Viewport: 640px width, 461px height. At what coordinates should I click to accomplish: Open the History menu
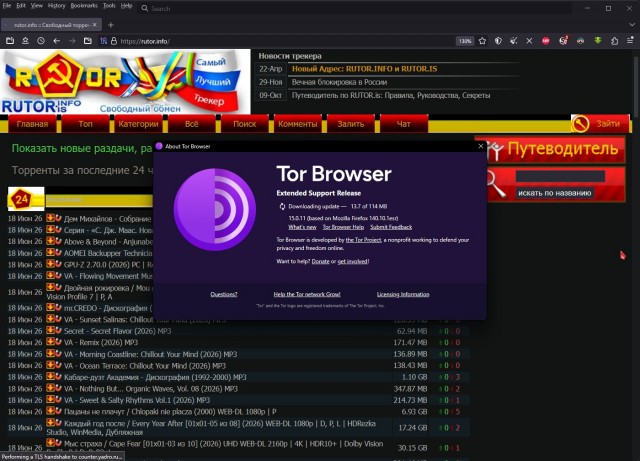tap(56, 6)
